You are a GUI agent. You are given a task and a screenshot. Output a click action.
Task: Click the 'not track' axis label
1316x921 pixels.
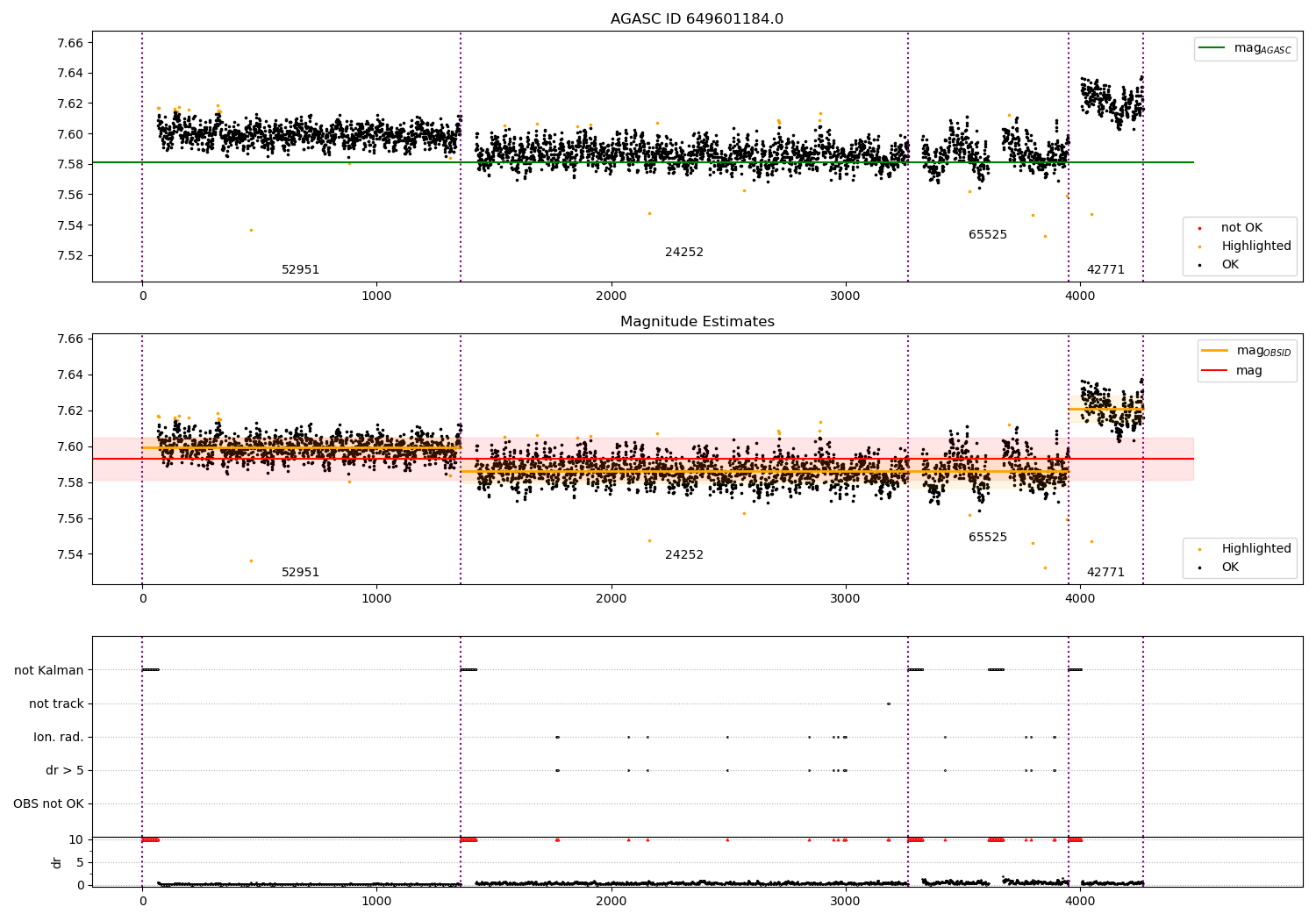[56, 704]
